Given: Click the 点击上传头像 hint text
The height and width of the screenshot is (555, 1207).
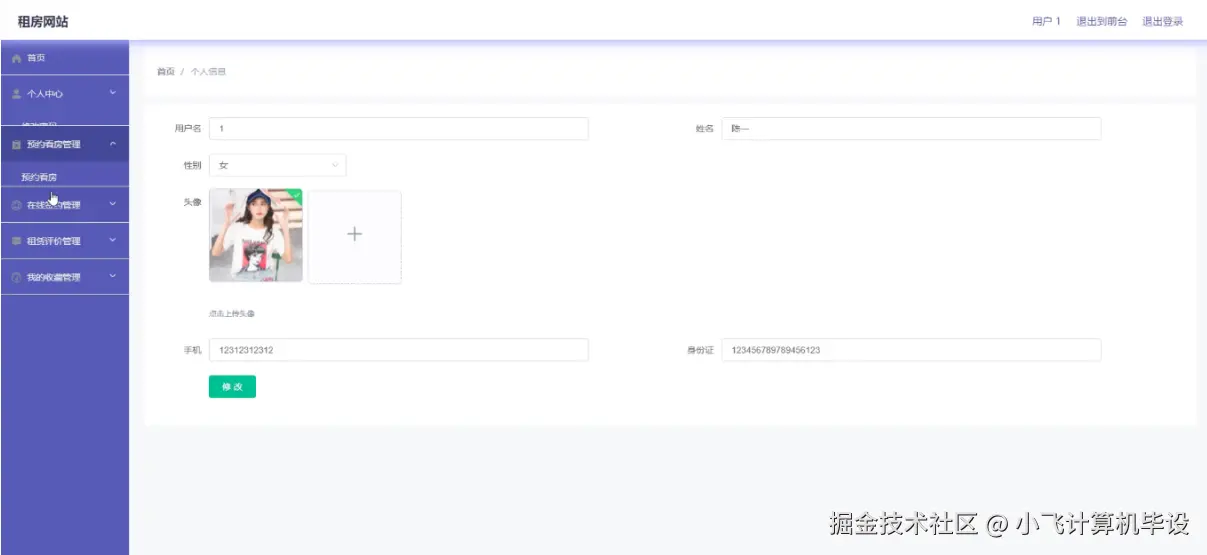Looking at the screenshot, I should (x=231, y=314).
